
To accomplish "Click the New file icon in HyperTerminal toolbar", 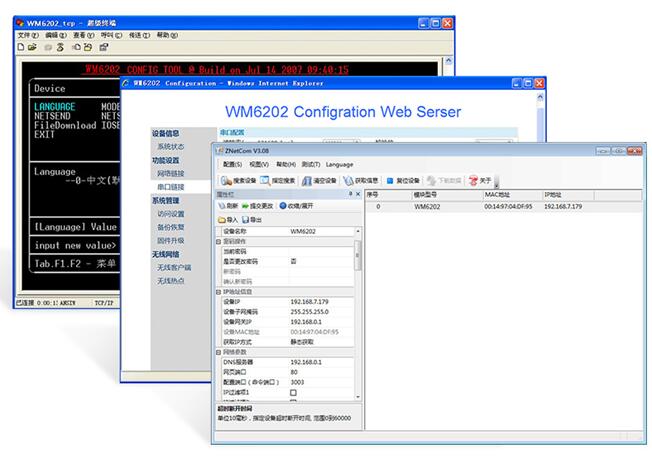I will click(21, 47).
